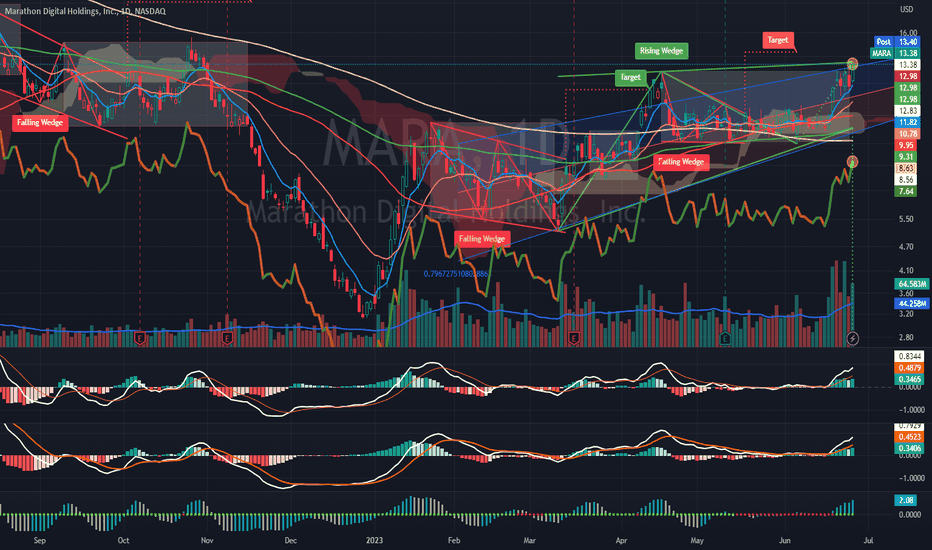Viewport: 932px width, 550px height.
Task: Click the red 9.95 price label
Action: click(908, 145)
